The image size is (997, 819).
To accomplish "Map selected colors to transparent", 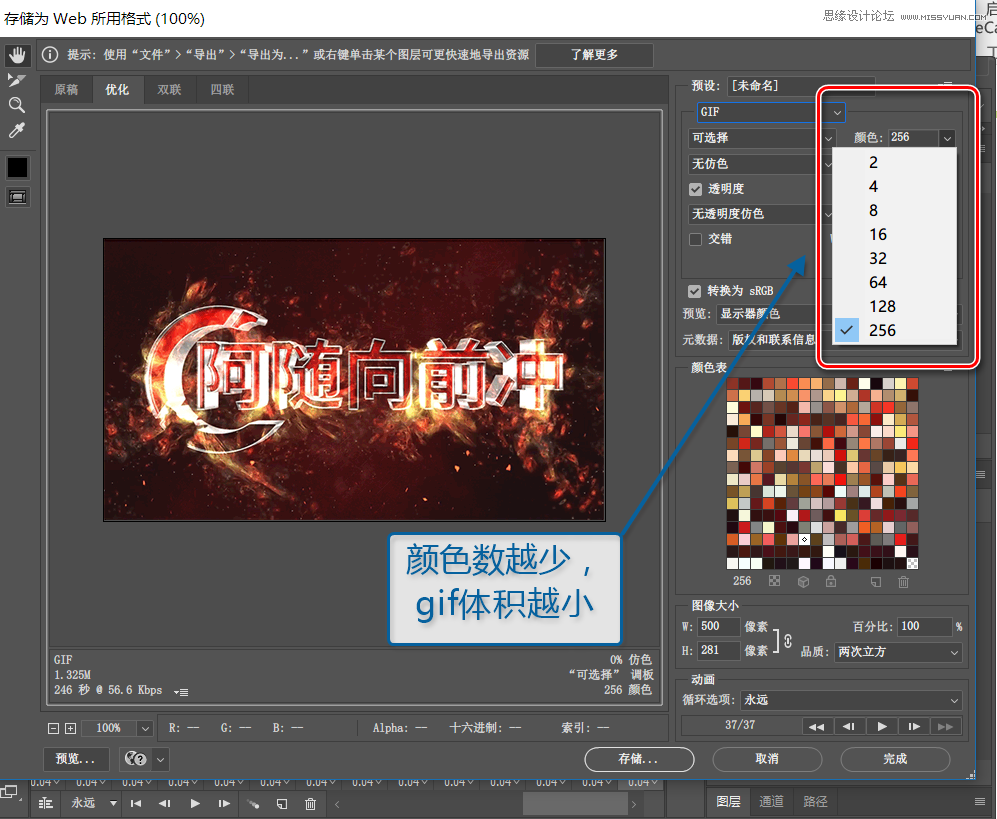I will pyautogui.click(x=773, y=581).
